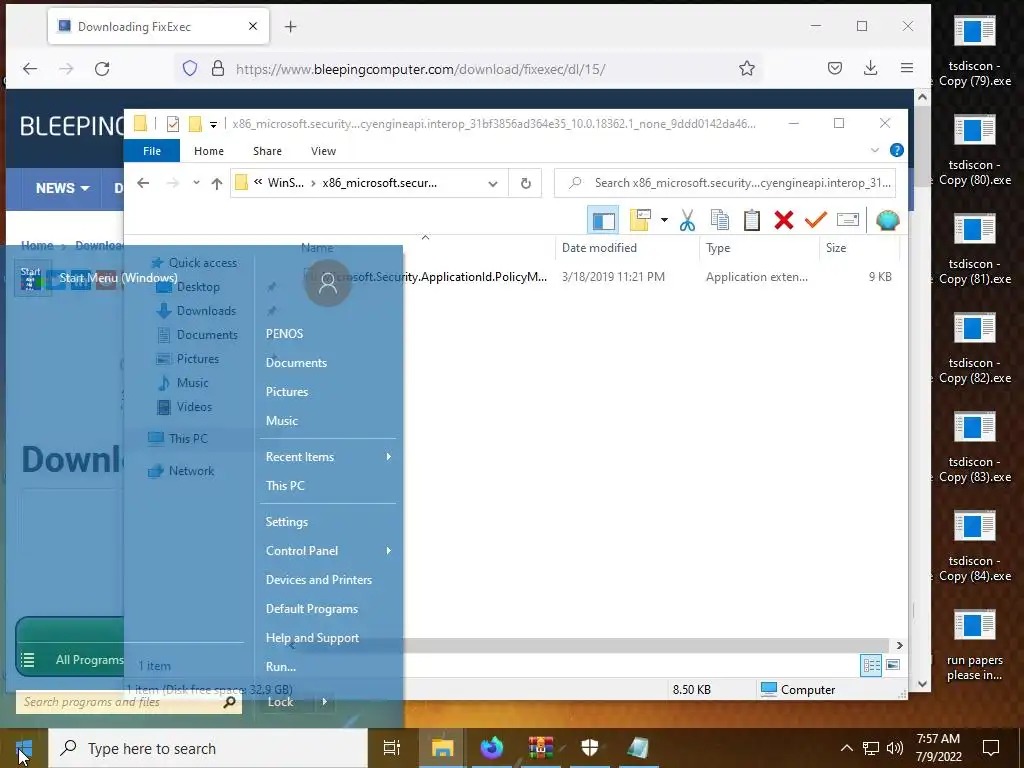Viewport: 1024px width, 768px height.
Task: Select the Microsoft.Security.ApplicationId.PolicyM... file row
Action: pyautogui.click(x=598, y=277)
